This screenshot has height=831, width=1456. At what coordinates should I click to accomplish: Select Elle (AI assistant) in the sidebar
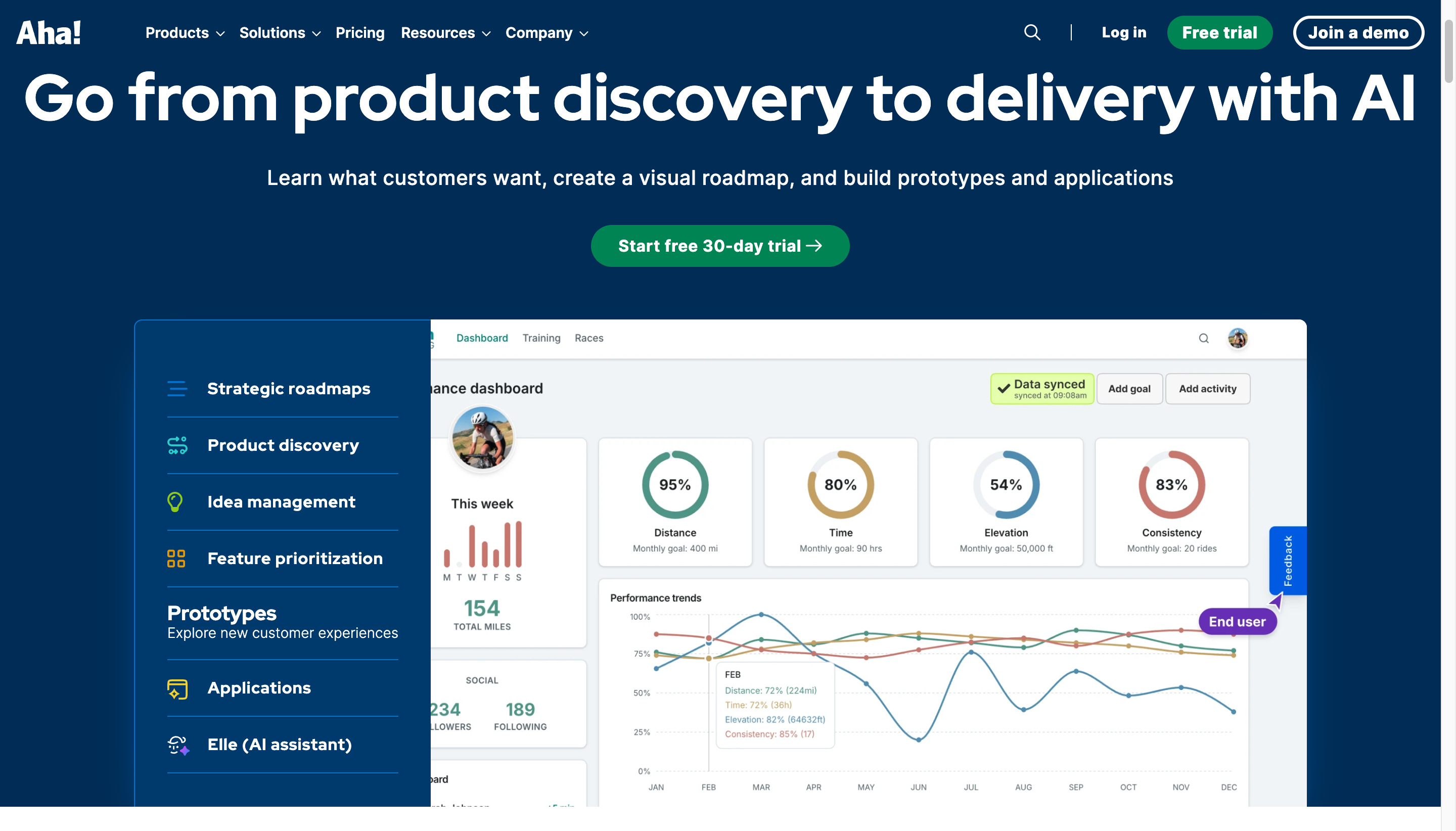(x=283, y=745)
